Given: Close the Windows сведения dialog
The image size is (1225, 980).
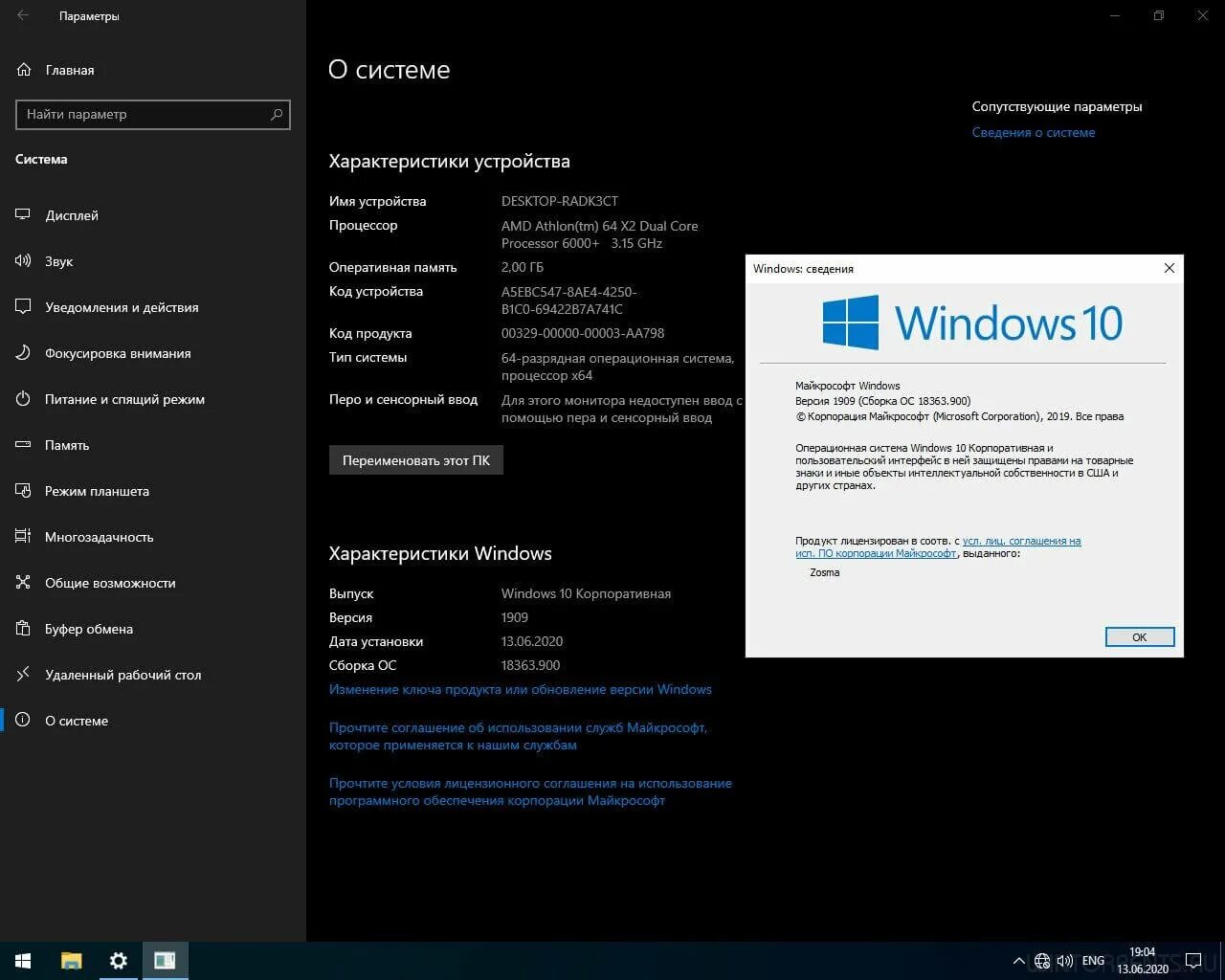Looking at the screenshot, I should (1169, 268).
